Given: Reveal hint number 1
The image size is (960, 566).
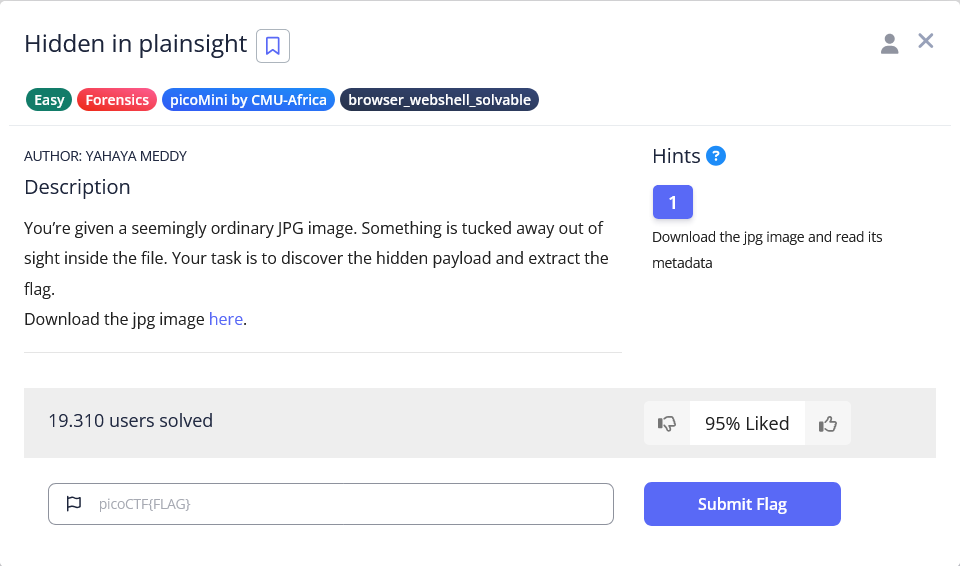Looking at the screenshot, I should coord(672,202).
